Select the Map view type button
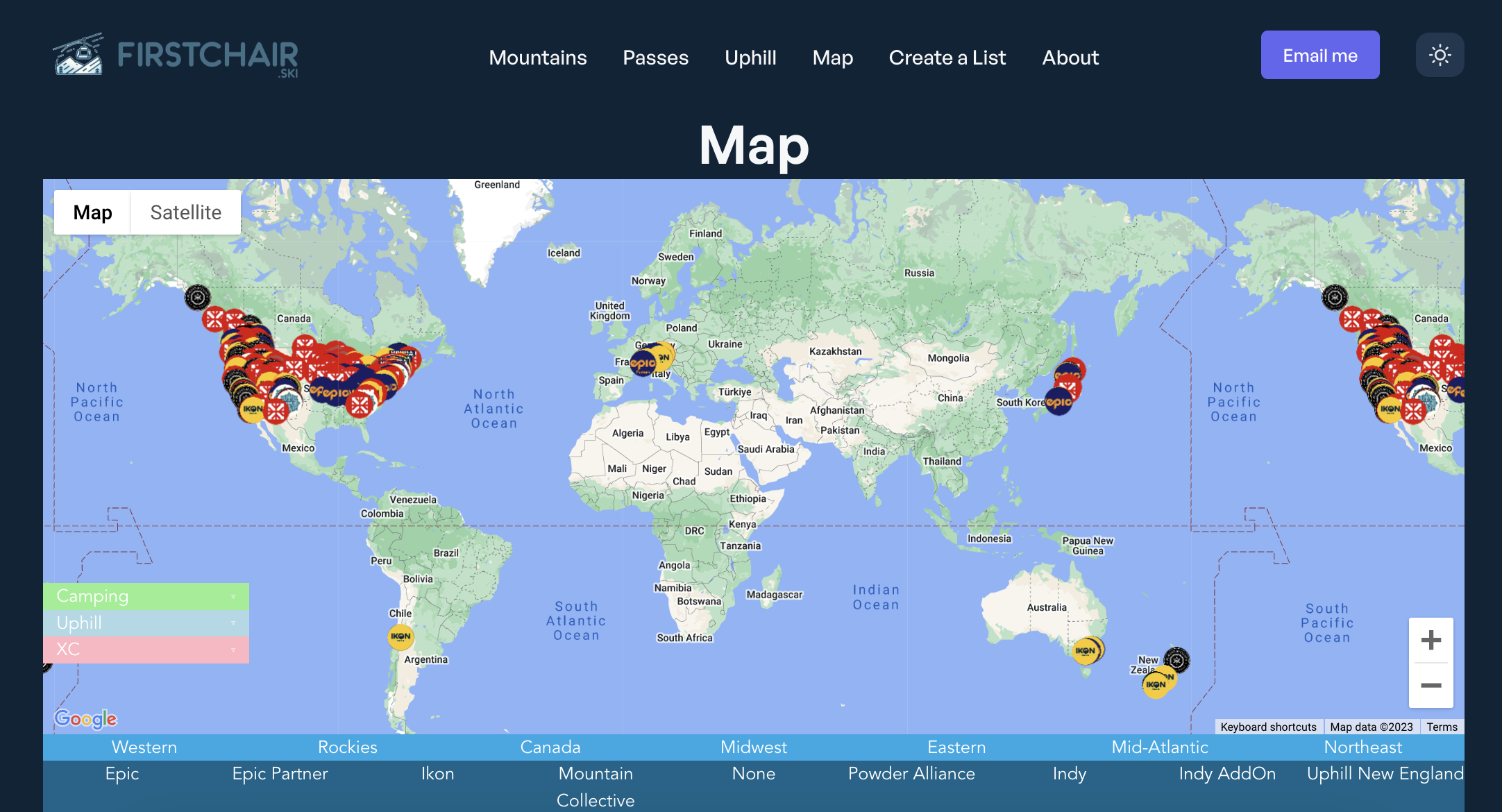This screenshot has width=1502, height=812. point(92,212)
